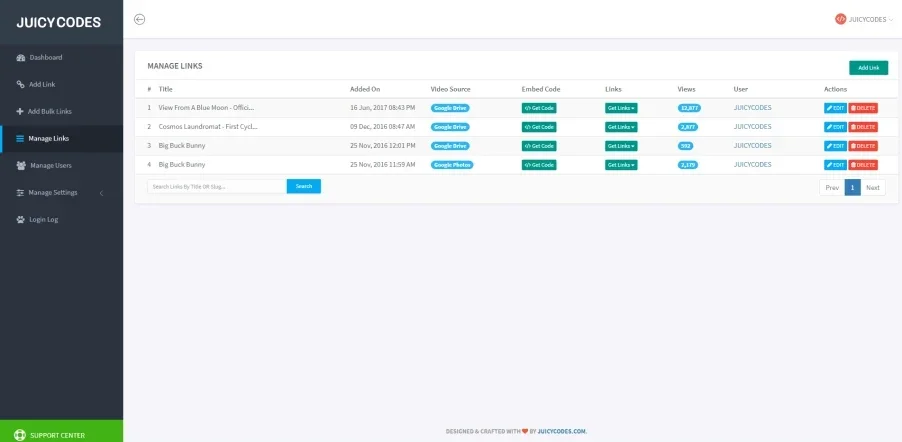
Task: Click the 592 views badge
Action: coord(685,146)
